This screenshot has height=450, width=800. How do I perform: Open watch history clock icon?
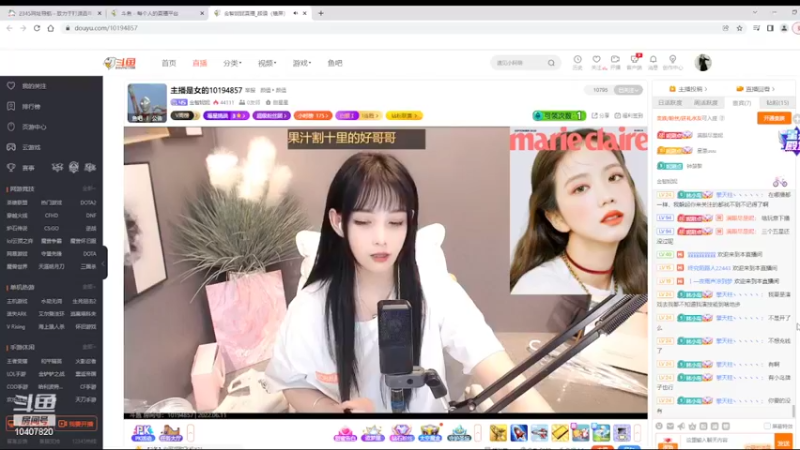pos(577,62)
